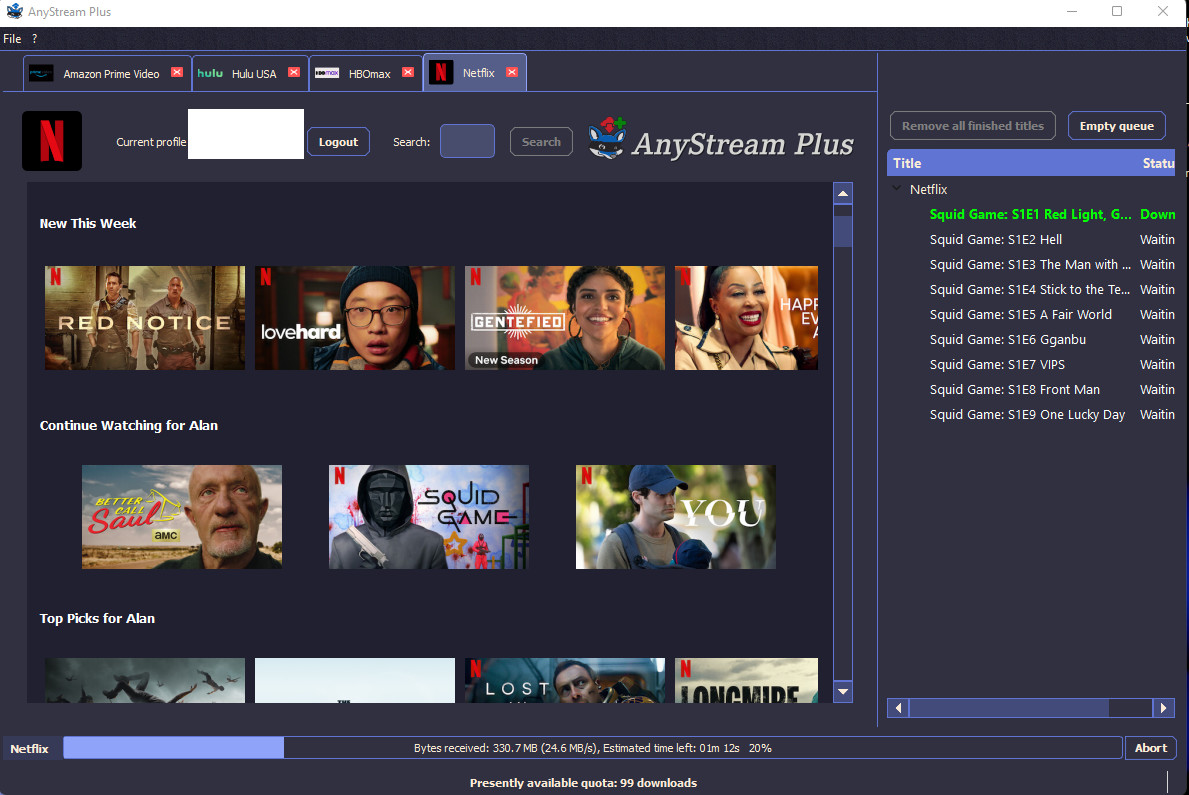Click the hulu logo icon in tab
This screenshot has height=795, width=1189.
210,74
